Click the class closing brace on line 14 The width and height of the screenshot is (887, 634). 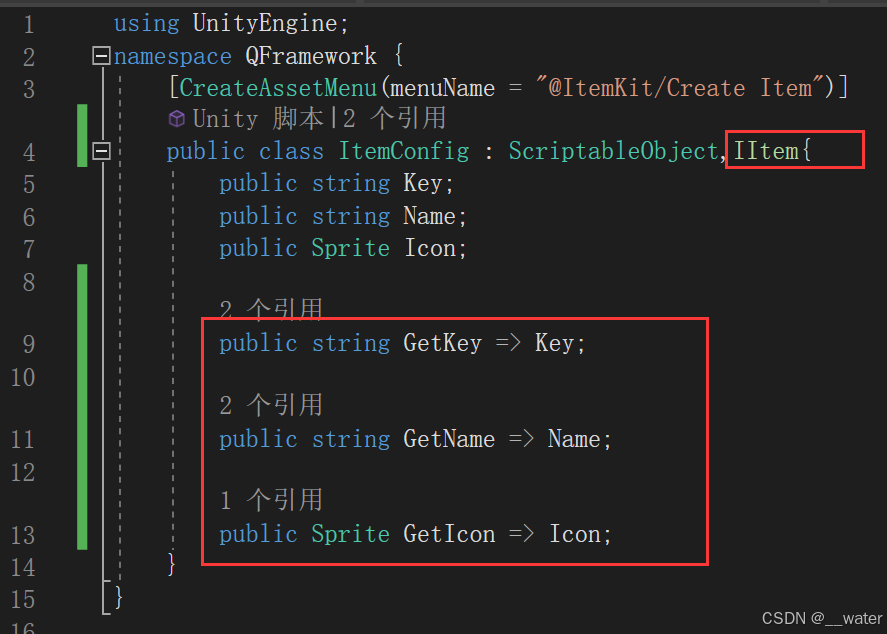coord(171,564)
